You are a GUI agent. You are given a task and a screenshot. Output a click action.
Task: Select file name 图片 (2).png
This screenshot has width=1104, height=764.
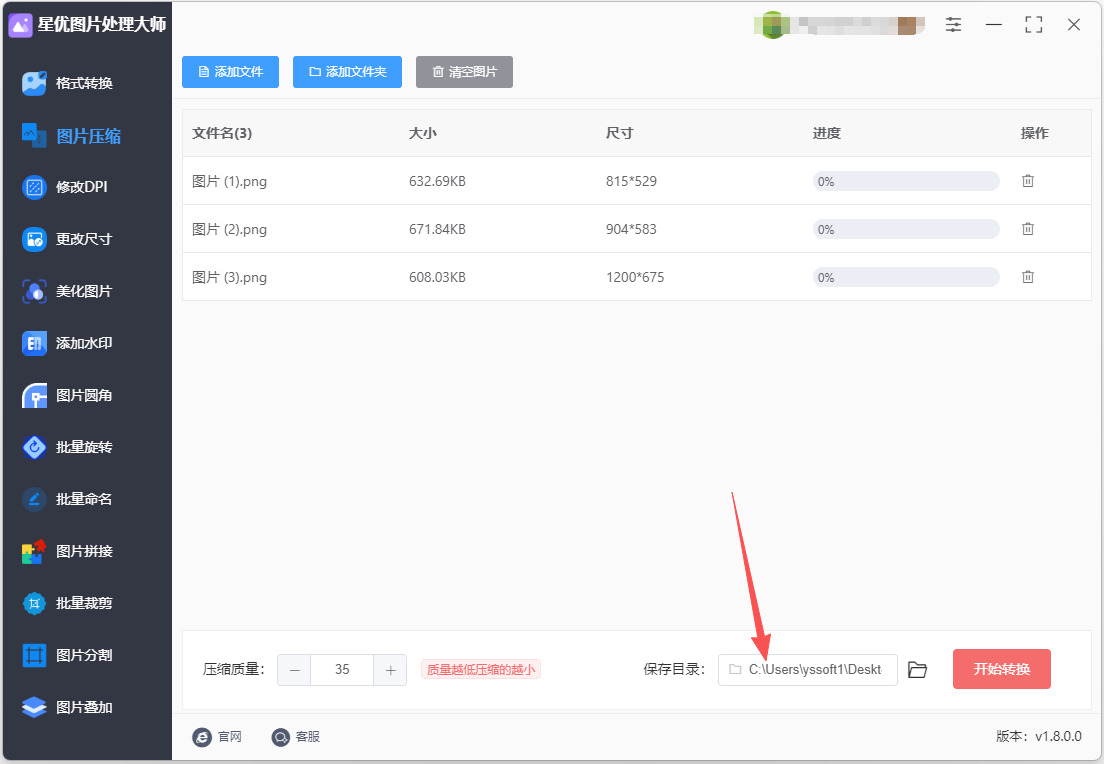tap(230, 229)
